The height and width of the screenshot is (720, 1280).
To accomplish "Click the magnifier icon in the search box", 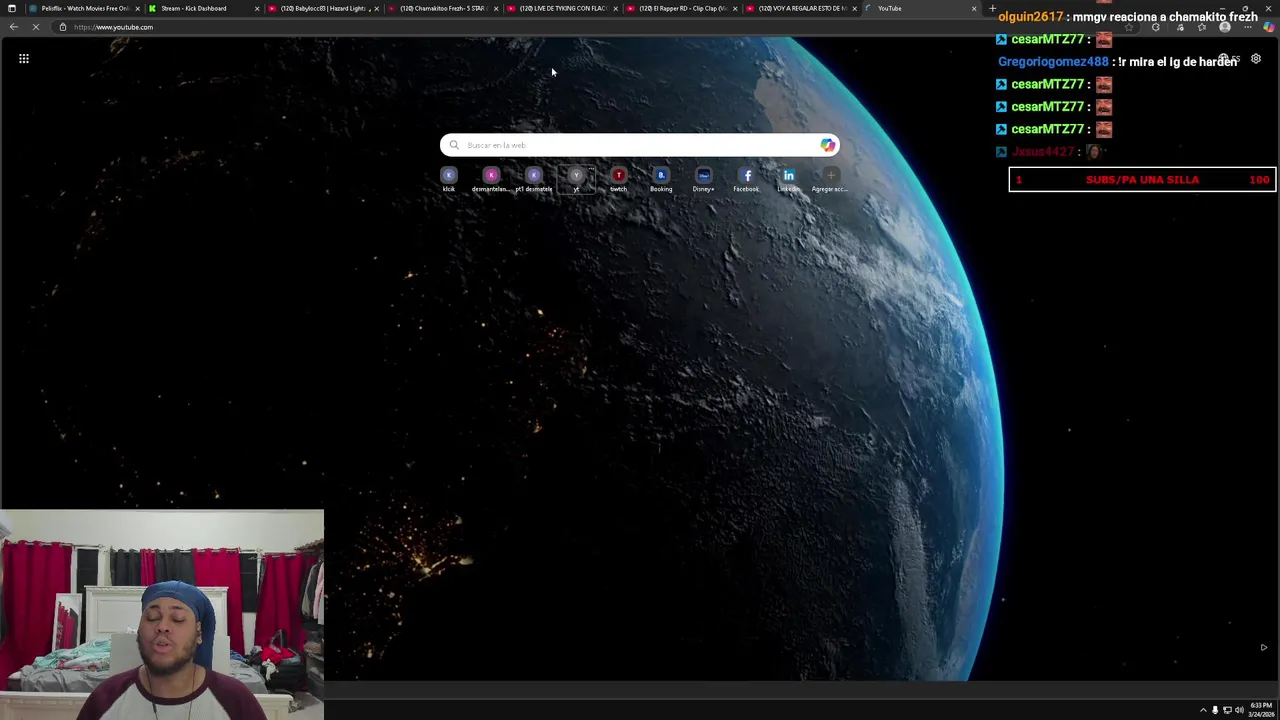I will (454, 145).
